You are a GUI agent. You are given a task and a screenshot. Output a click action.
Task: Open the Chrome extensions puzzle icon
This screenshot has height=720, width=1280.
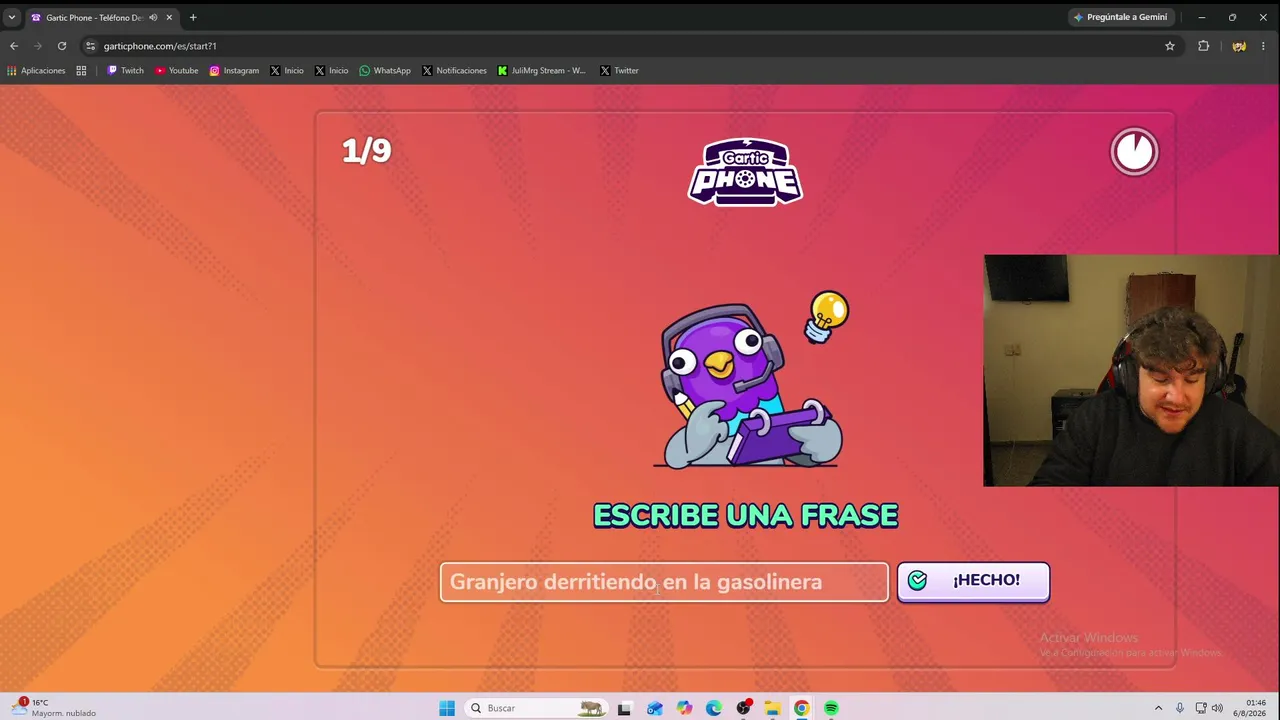pyautogui.click(x=1204, y=46)
